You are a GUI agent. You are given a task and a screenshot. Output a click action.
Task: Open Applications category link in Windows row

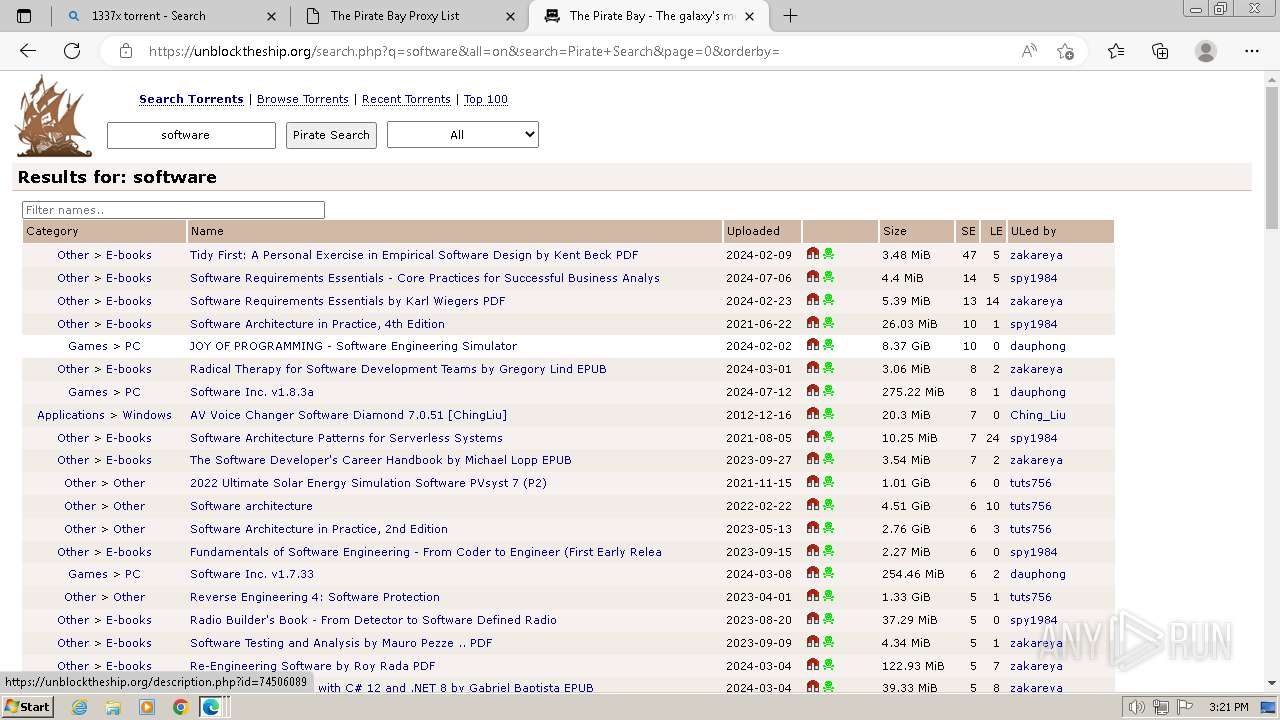[x=71, y=415]
